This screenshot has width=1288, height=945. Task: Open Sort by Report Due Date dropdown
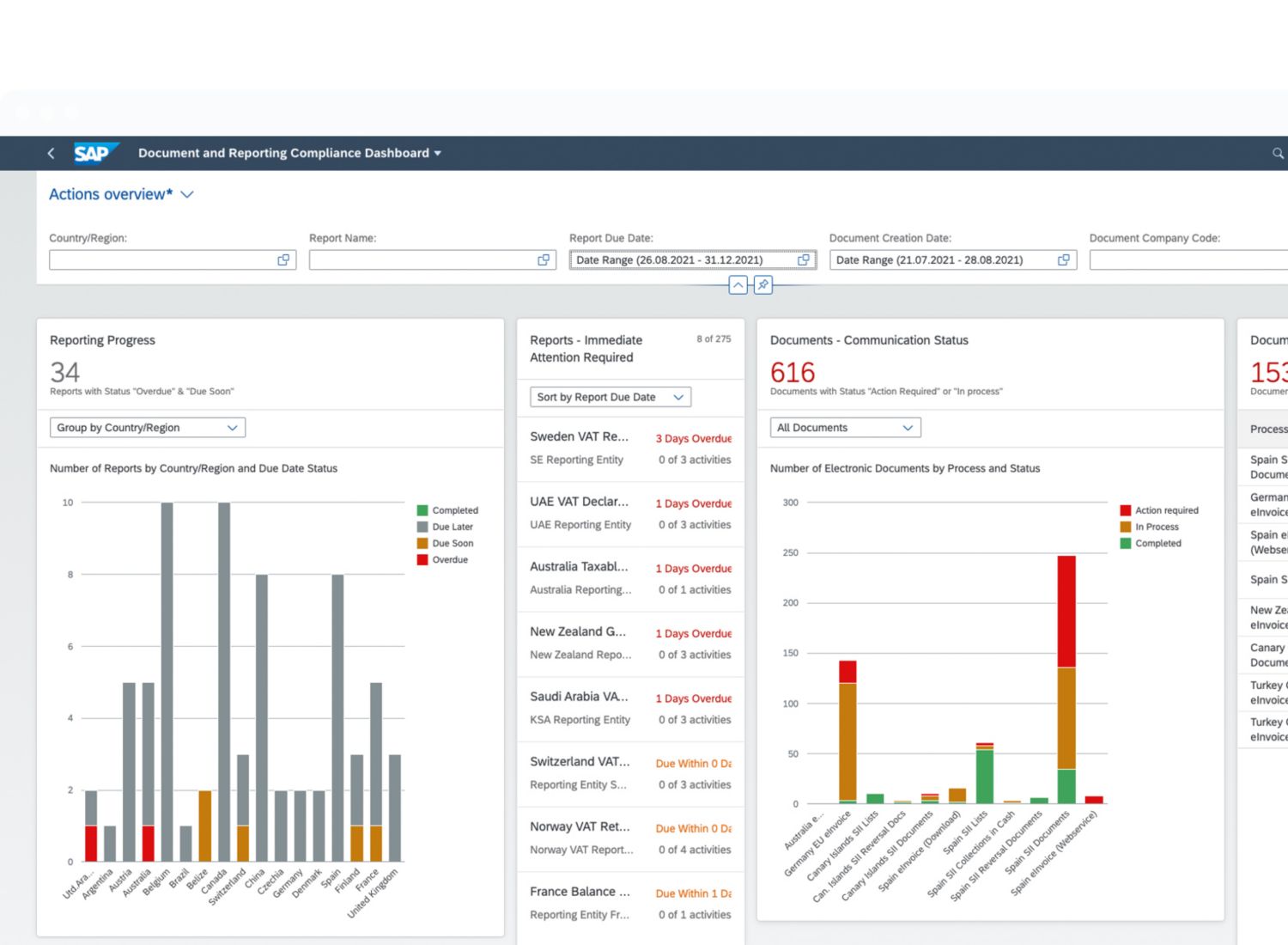(x=610, y=397)
